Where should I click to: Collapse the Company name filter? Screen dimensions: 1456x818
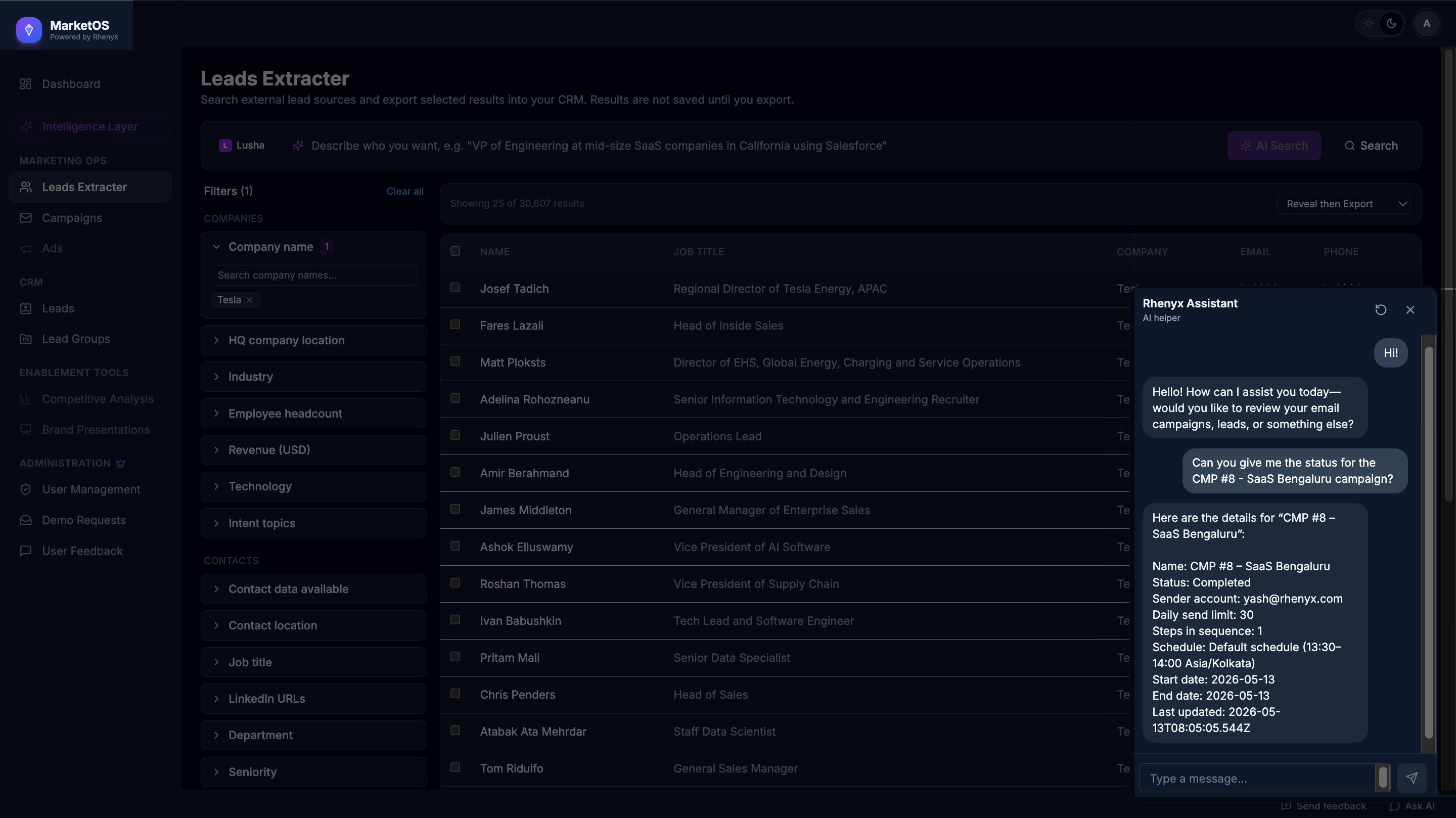click(313, 247)
